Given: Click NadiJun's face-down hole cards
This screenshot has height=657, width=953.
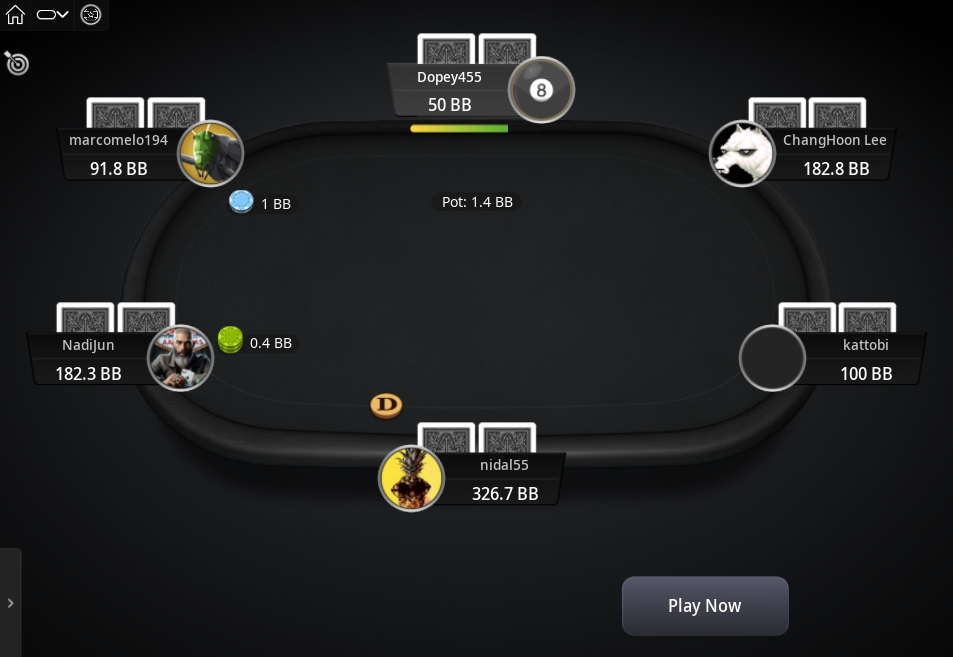Looking at the screenshot, I should pyautogui.click(x=115, y=317).
